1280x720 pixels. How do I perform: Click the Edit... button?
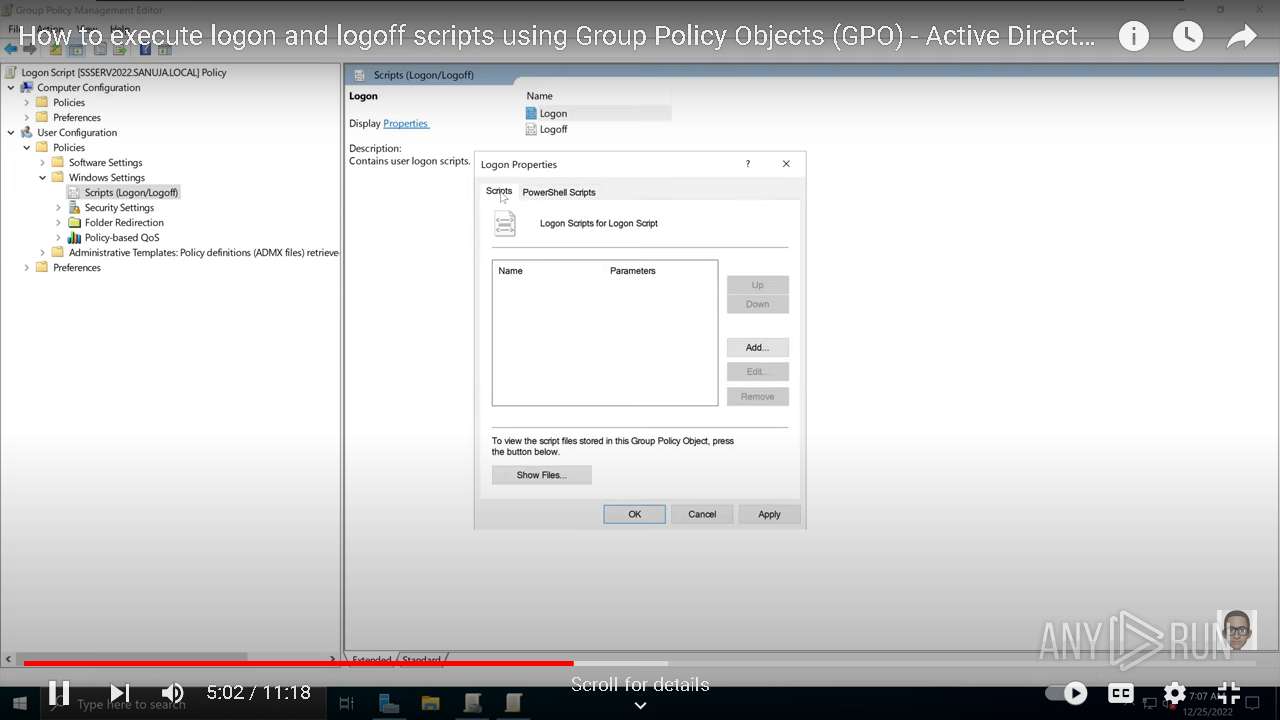(758, 371)
